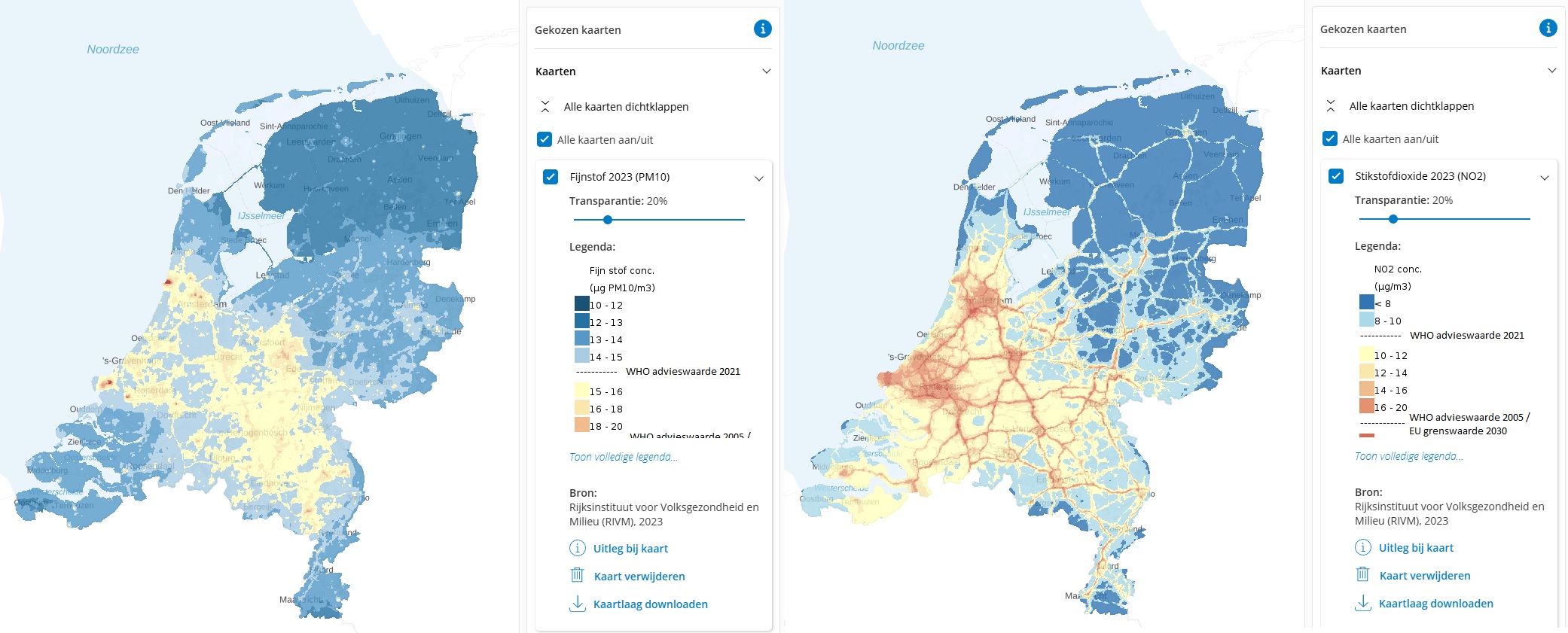Toggle 'Alle kaarten aan/uit' above the Fijnstof layer
The height and width of the screenshot is (633, 1568).
pos(545,139)
